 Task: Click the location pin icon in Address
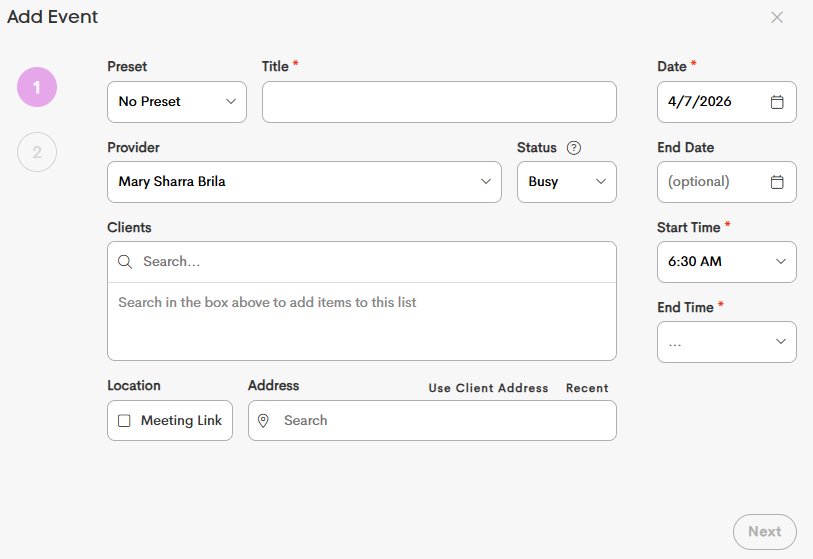pos(263,421)
